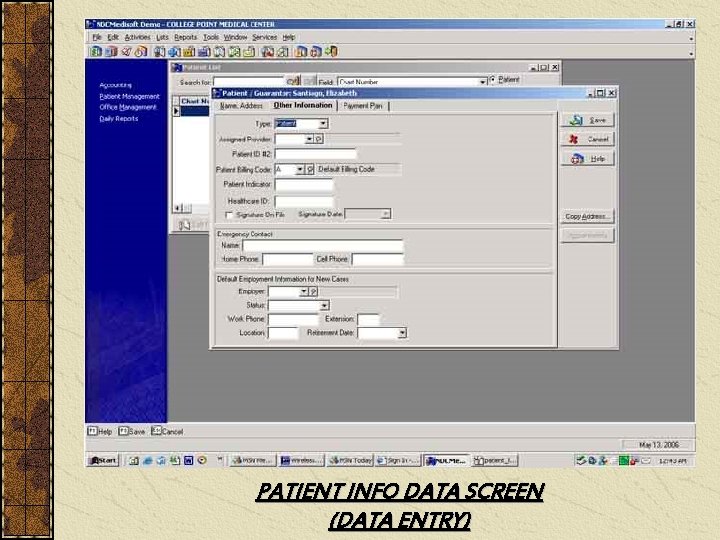Click Esc Cancel in the bottom status bar

click(167, 432)
